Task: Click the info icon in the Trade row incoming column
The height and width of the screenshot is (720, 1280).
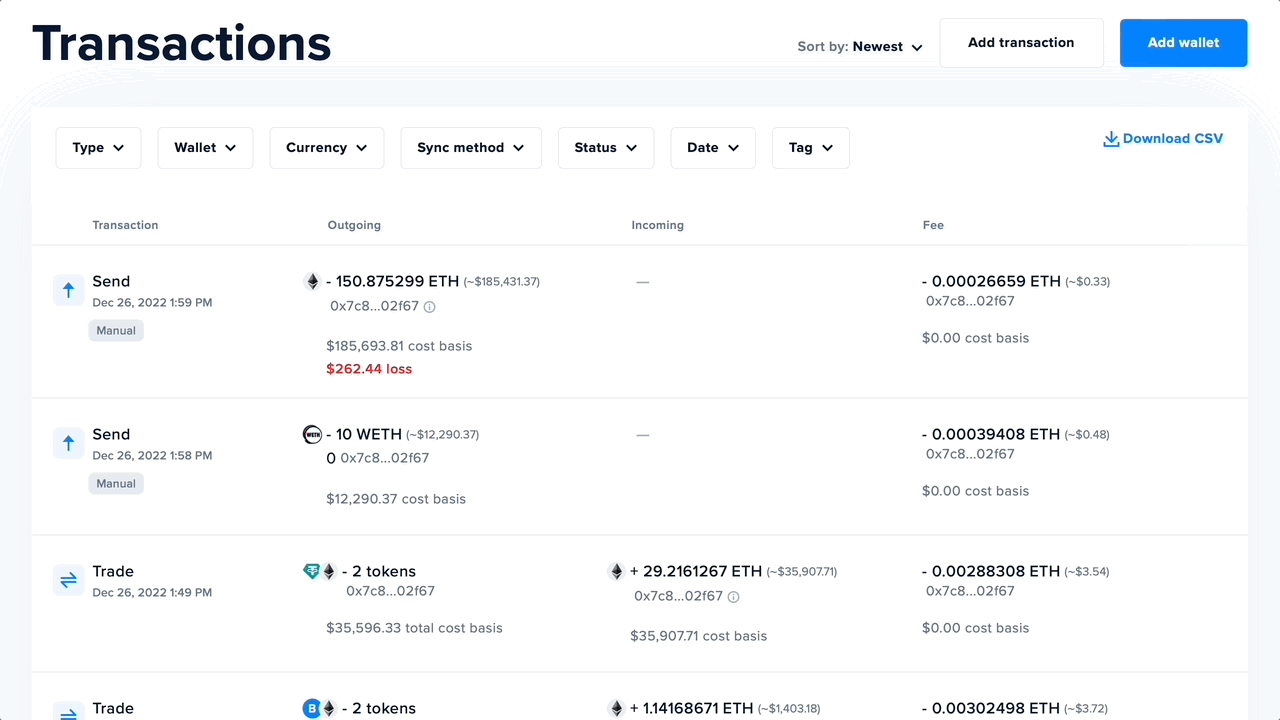Action: (736, 596)
